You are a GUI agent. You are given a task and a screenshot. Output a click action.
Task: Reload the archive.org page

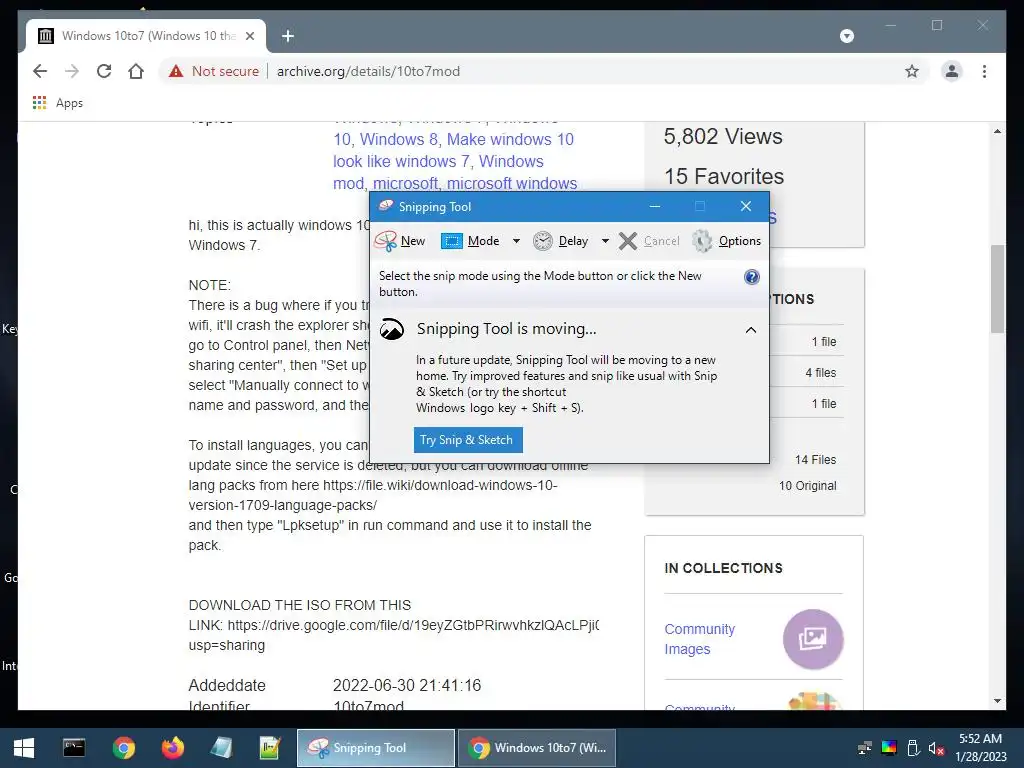click(x=104, y=71)
